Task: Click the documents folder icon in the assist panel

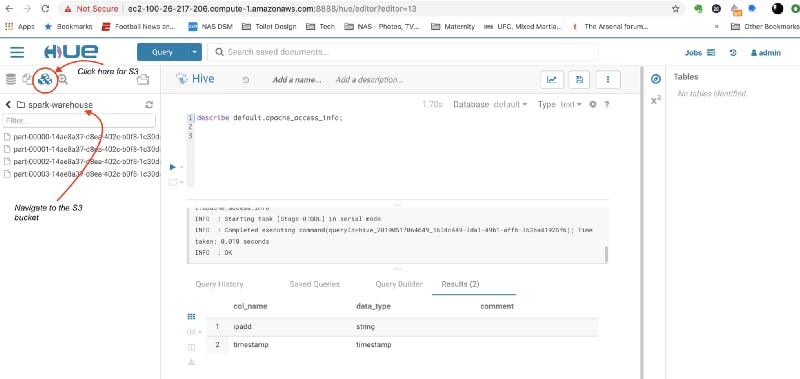Action: pos(143,79)
